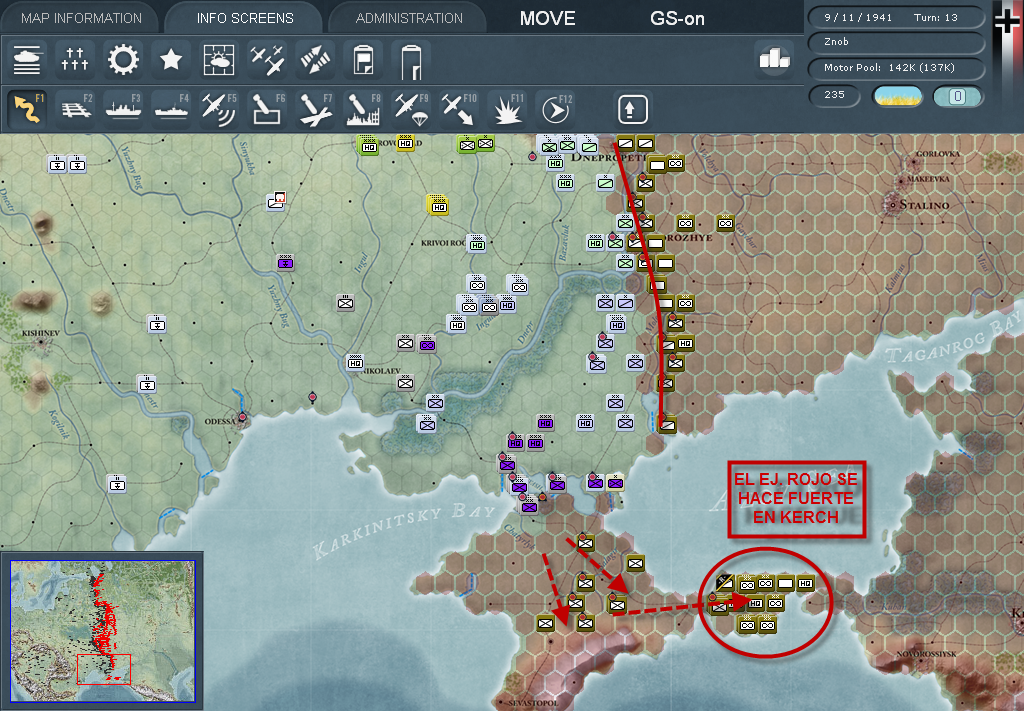The image size is (1024, 711).
Task: Open the air doctrine three-planes icon
Action: click(267, 60)
